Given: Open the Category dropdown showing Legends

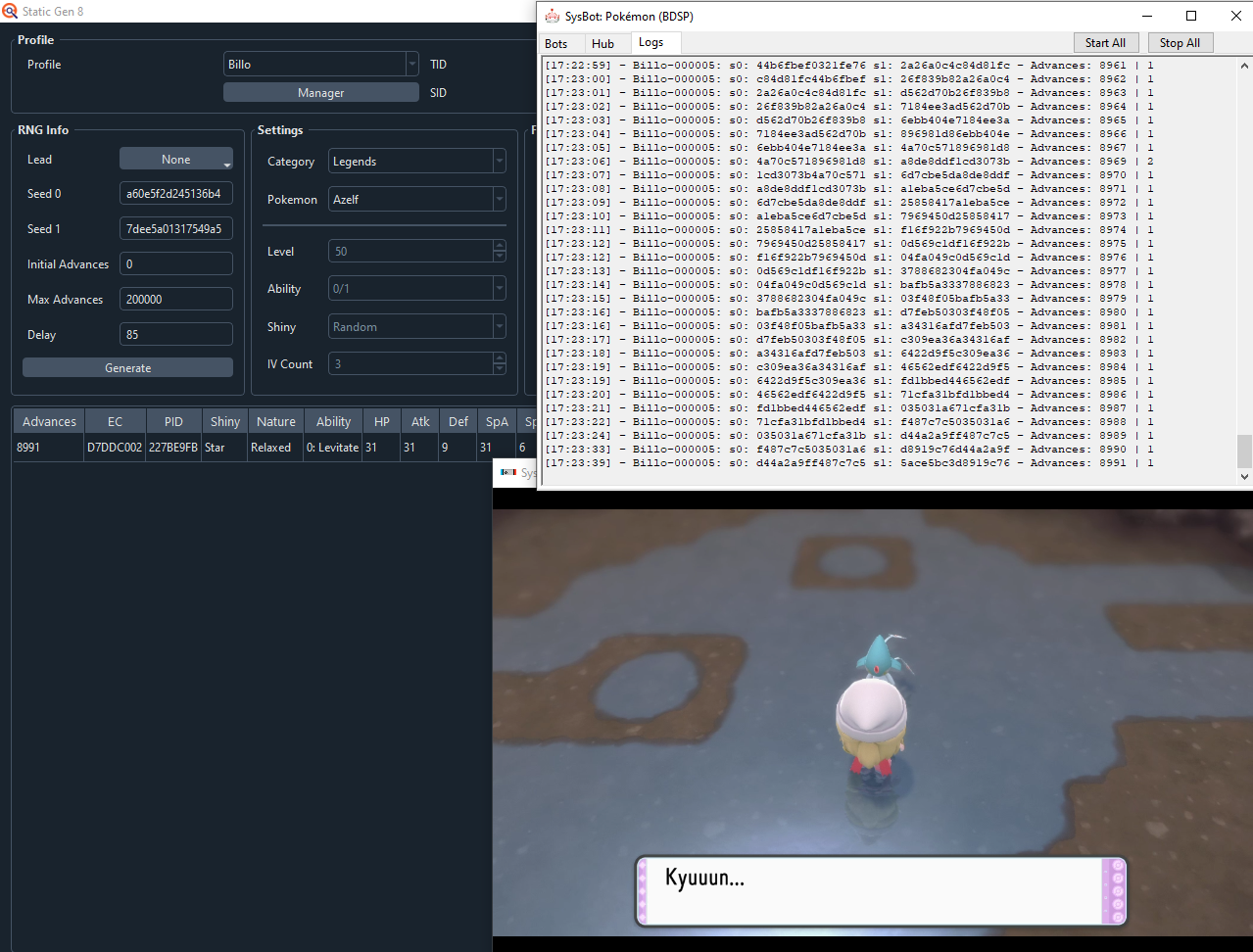Looking at the screenshot, I should 417,162.
